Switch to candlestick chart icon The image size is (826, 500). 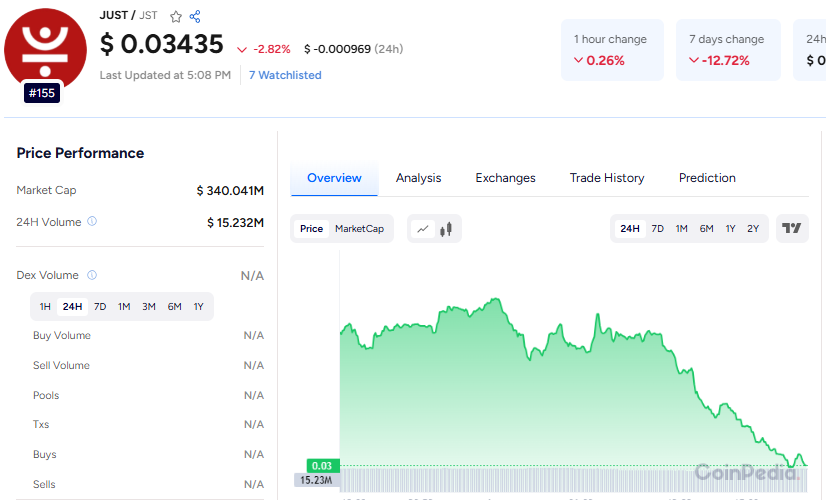[446, 229]
